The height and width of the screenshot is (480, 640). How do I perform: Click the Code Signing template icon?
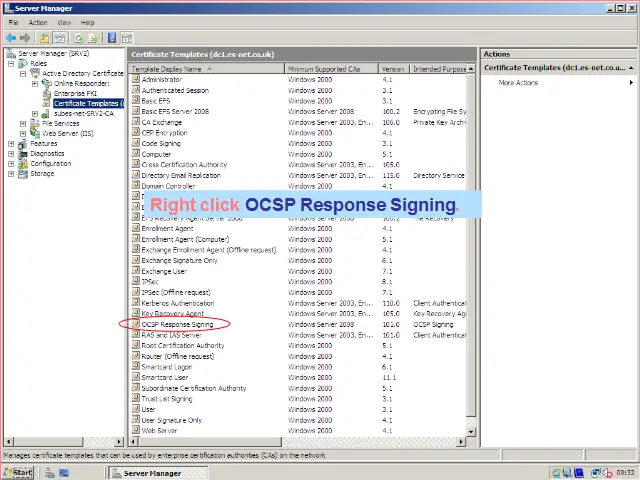pos(136,143)
